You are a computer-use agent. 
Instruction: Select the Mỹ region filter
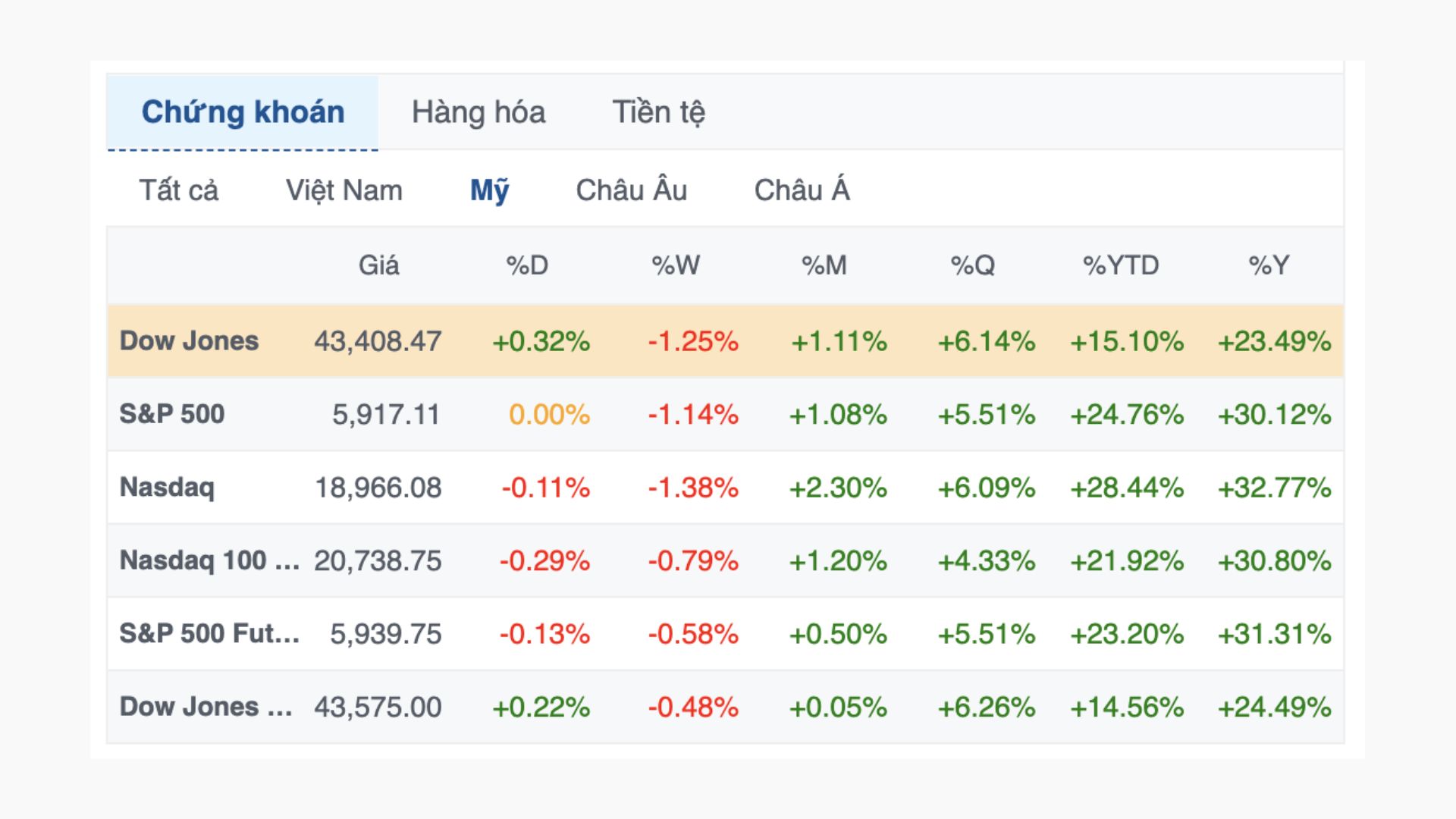pyautogui.click(x=490, y=190)
